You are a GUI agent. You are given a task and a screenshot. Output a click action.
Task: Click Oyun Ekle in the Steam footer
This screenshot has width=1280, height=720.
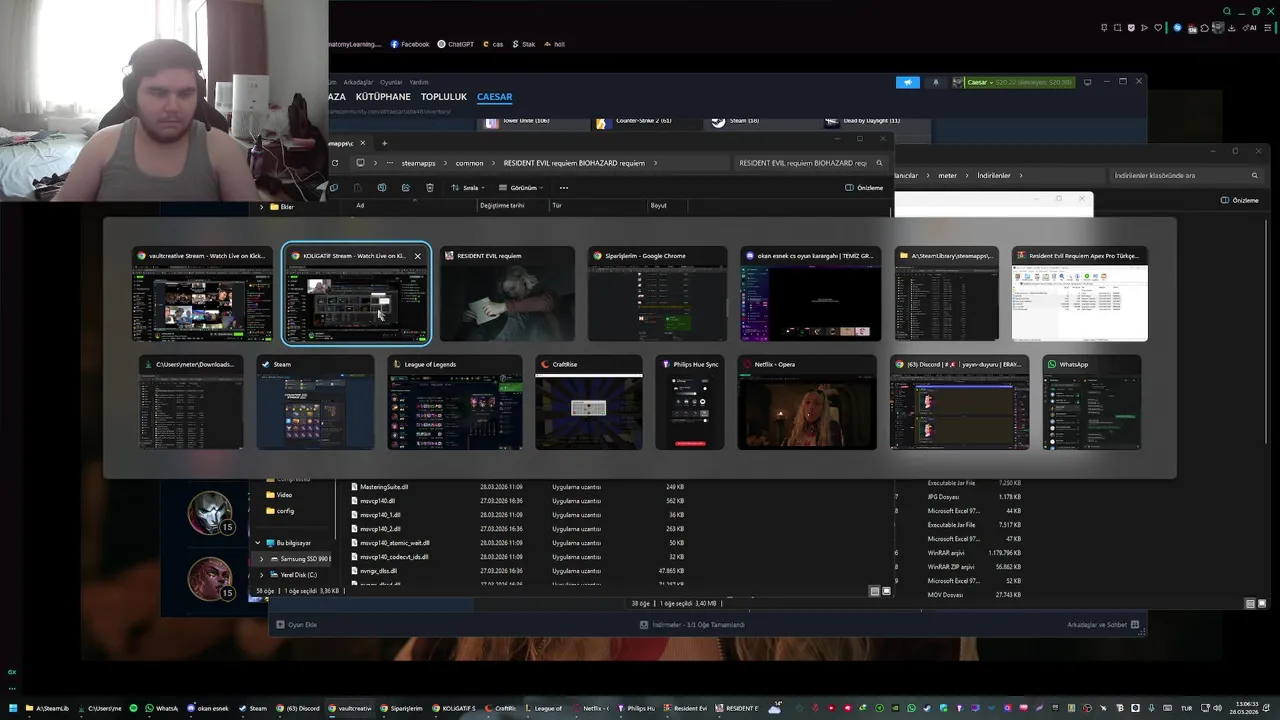pos(297,625)
